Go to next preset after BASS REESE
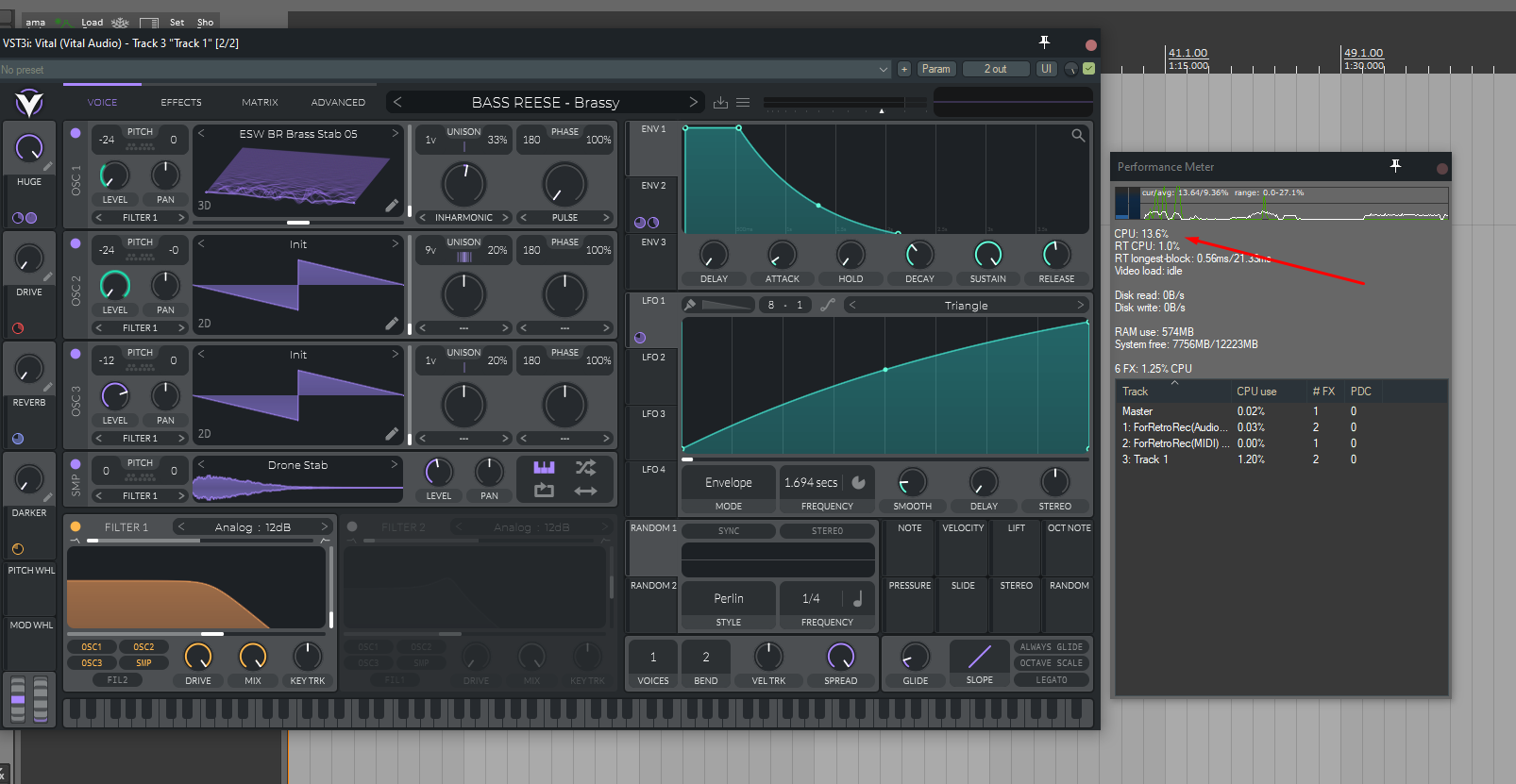This screenshot has width=1516, height=784. pos(694,102)
